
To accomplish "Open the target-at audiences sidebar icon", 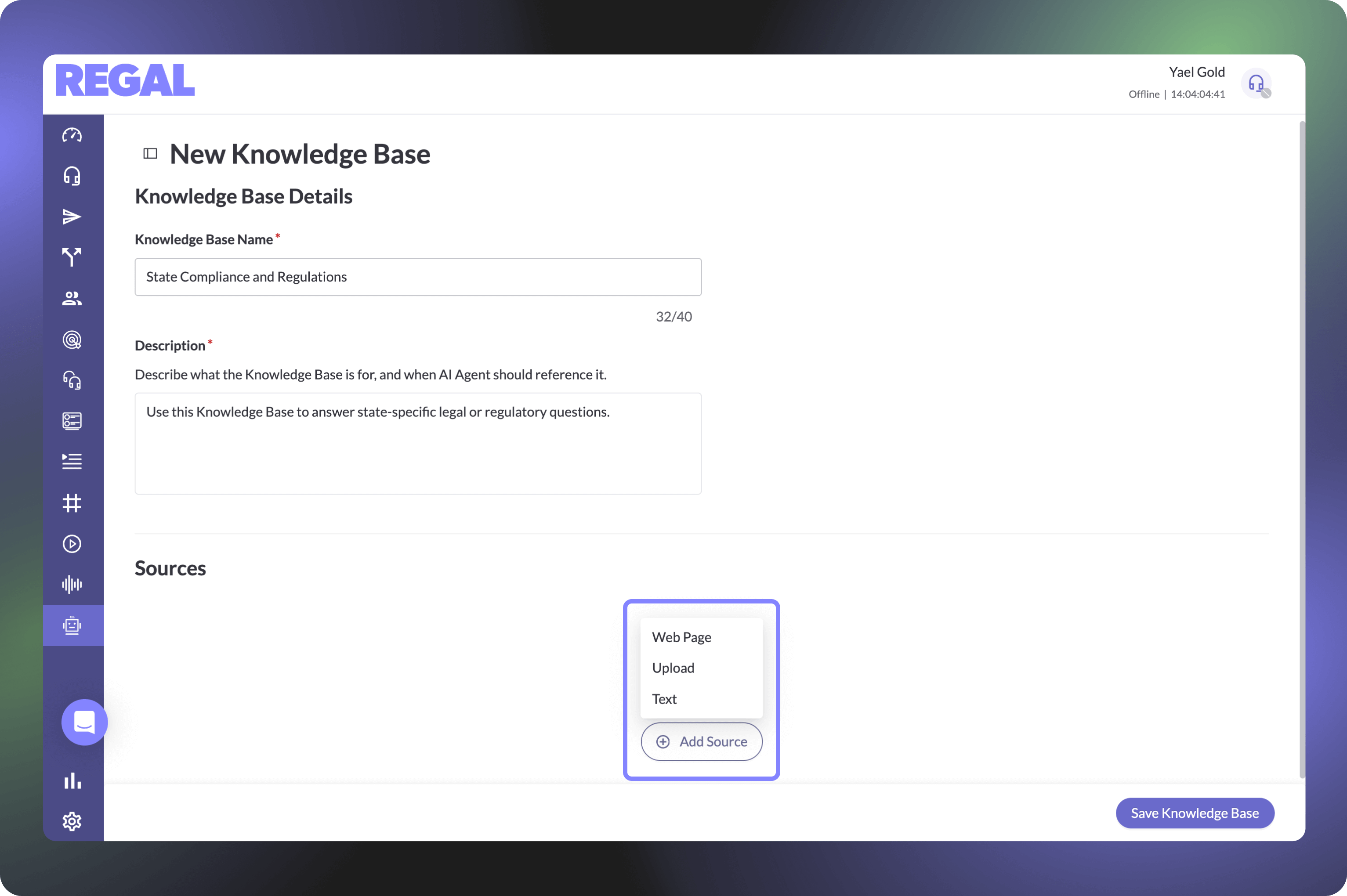I will click(x=72, y=340).
